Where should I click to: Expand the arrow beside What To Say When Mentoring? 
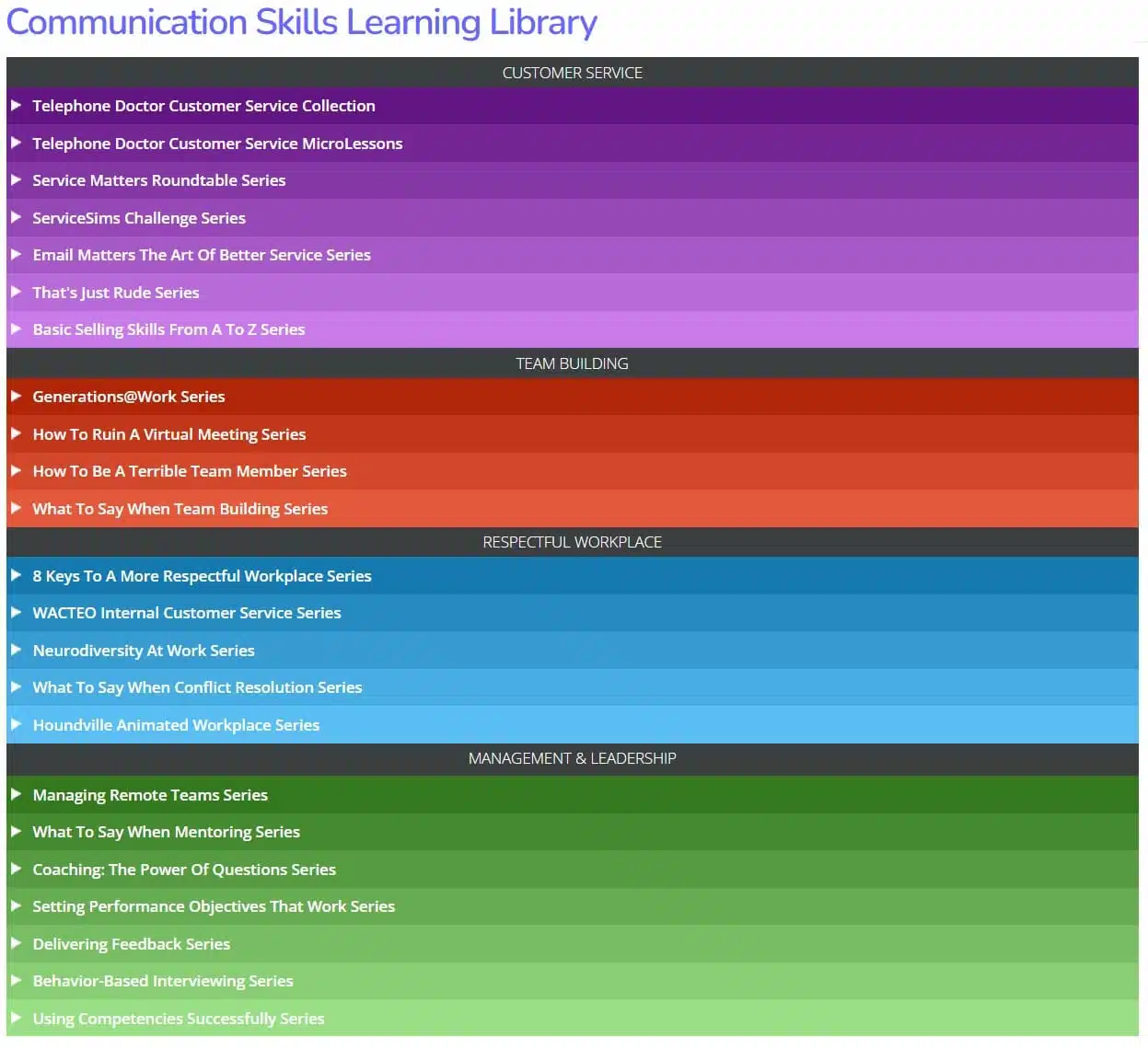[16, 832]
